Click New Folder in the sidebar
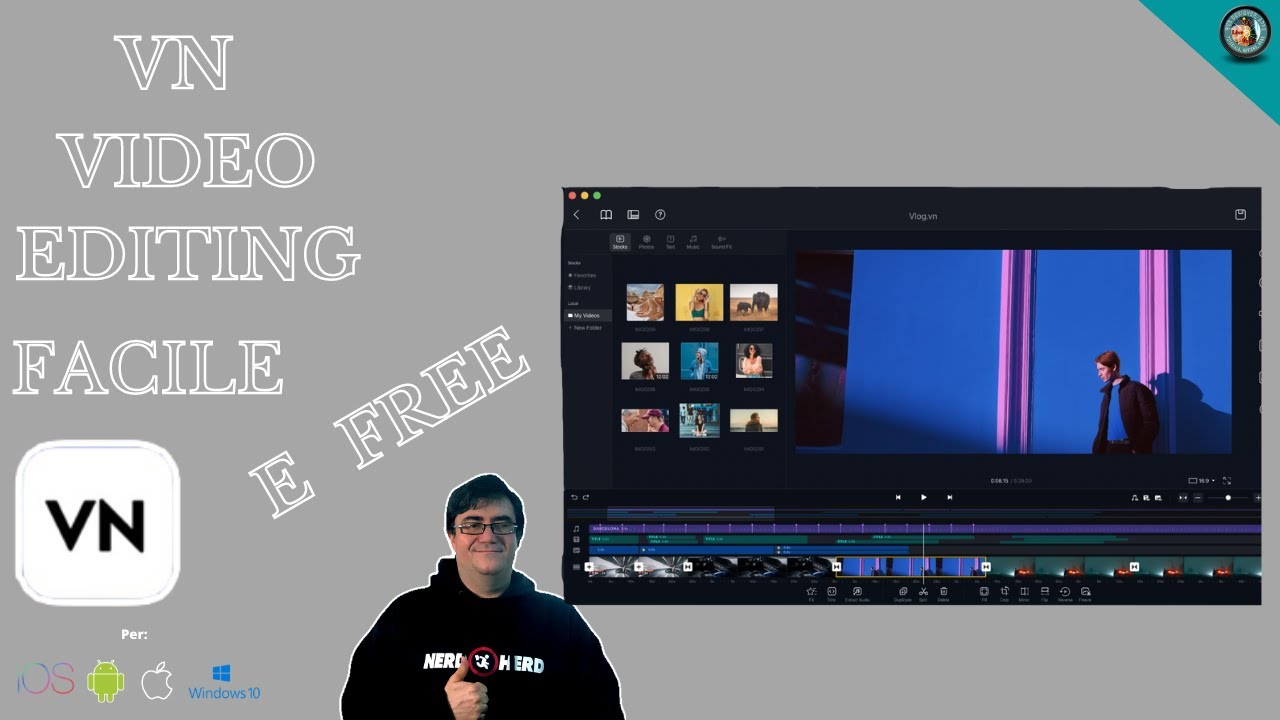1280x720 pixels. pyautogui.click(x=585, y=328)
